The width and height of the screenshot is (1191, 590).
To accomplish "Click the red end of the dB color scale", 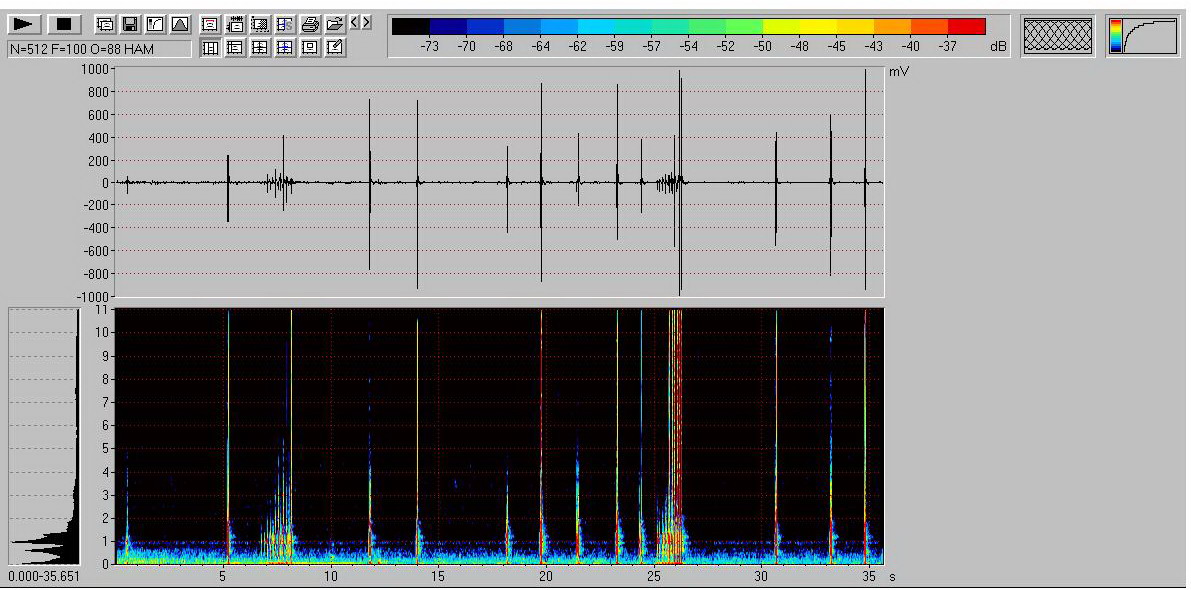I will point(966,26).
